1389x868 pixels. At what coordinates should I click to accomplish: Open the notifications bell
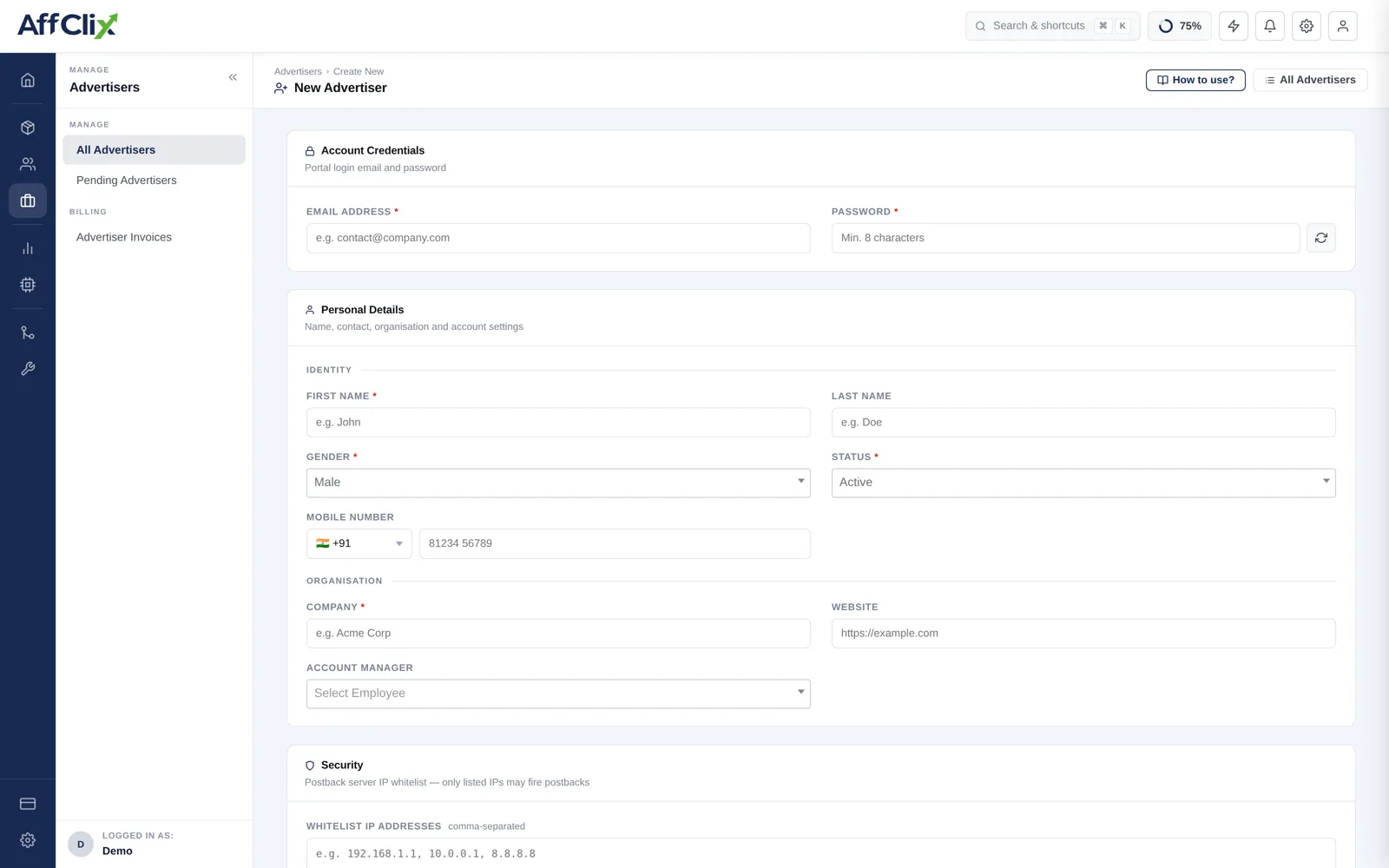(1270, 26)
